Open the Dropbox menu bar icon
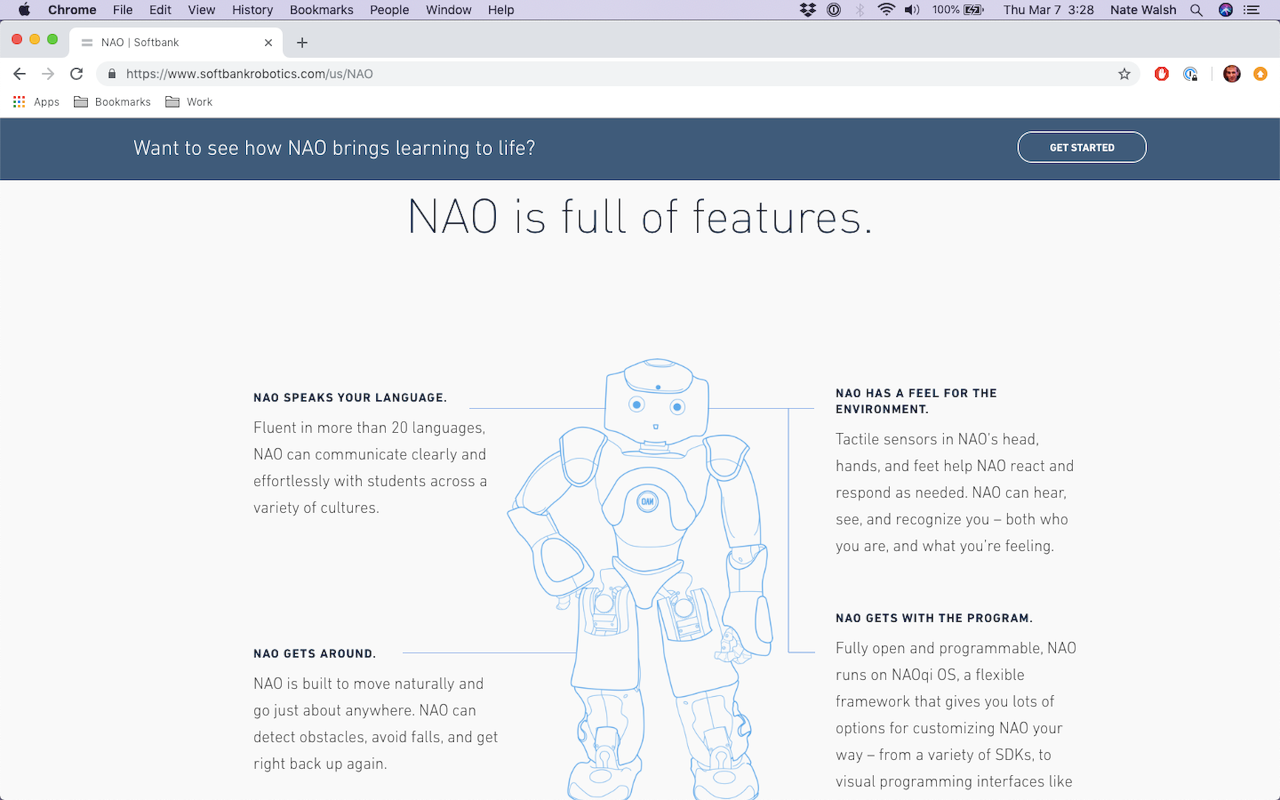Image resolution: width=1280 pixels, height=800 pixels. pyautogui.click(x=808, y=10)
